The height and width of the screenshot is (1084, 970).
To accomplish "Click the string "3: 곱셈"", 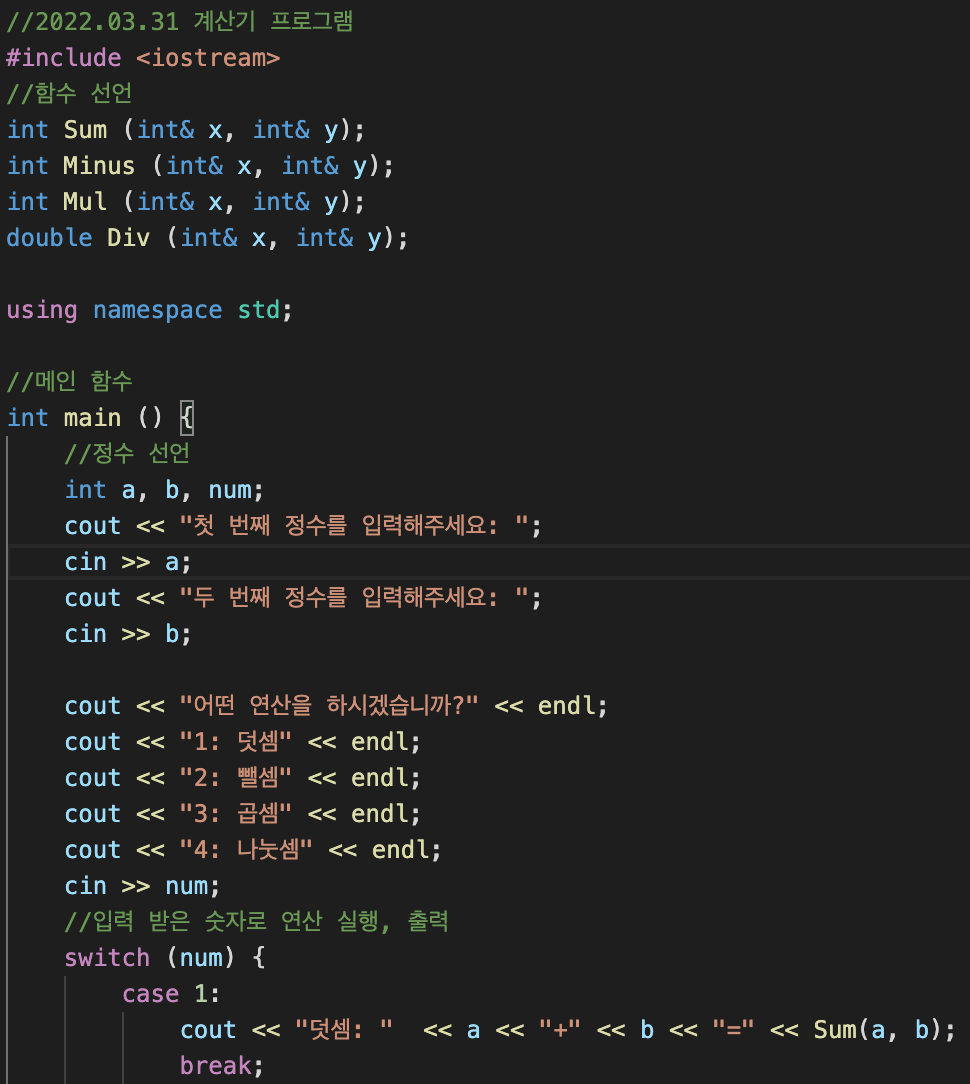I will pos(236,813).
